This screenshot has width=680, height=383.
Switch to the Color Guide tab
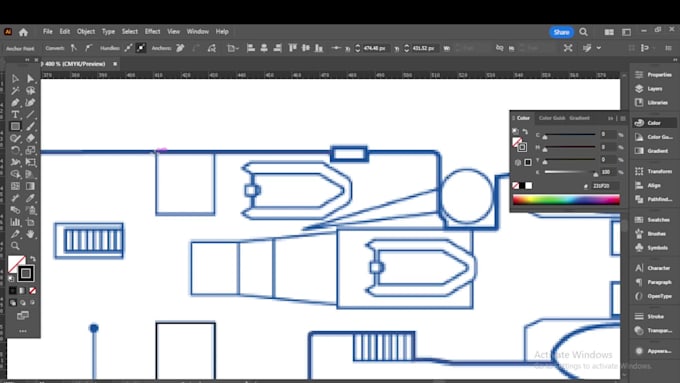(552, 118)
